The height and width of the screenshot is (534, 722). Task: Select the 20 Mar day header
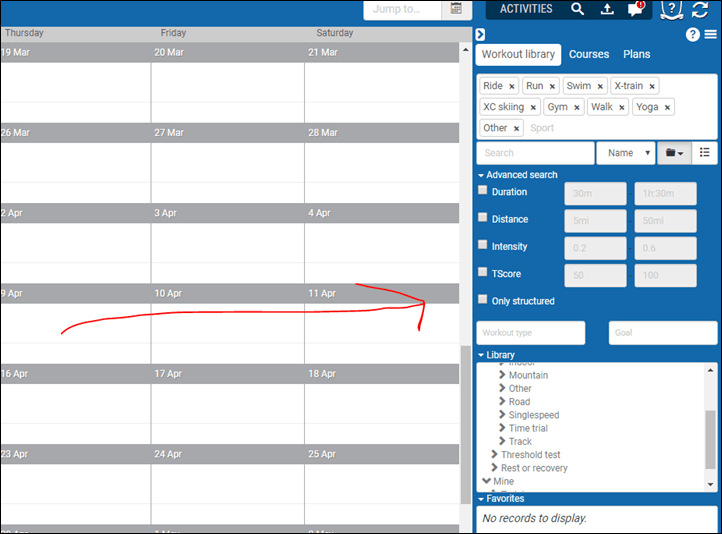point(227,52)
